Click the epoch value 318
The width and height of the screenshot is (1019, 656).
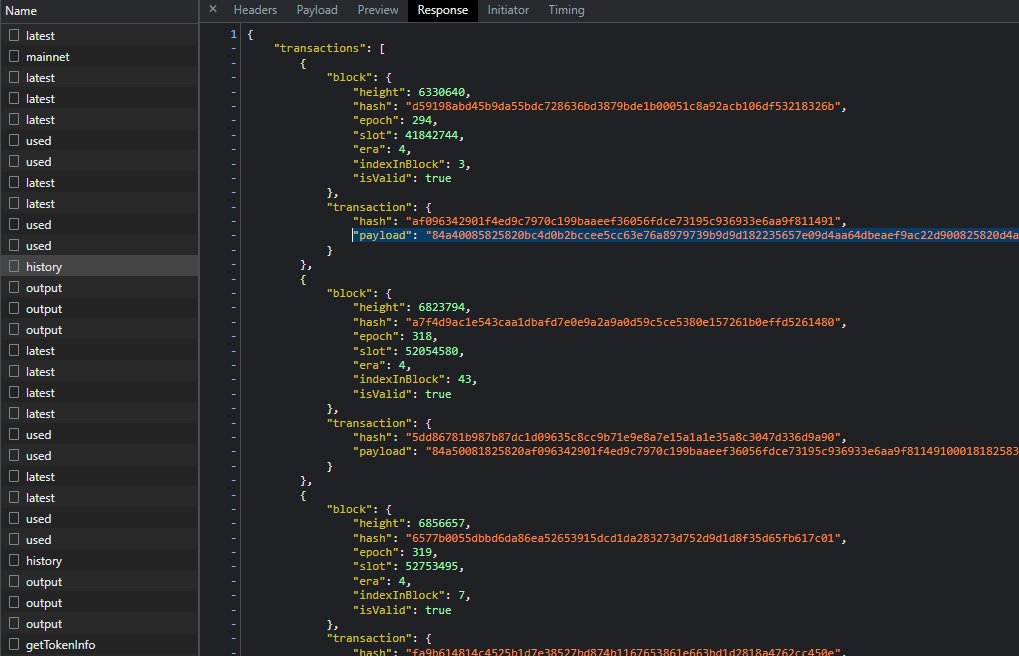(422, 336)
